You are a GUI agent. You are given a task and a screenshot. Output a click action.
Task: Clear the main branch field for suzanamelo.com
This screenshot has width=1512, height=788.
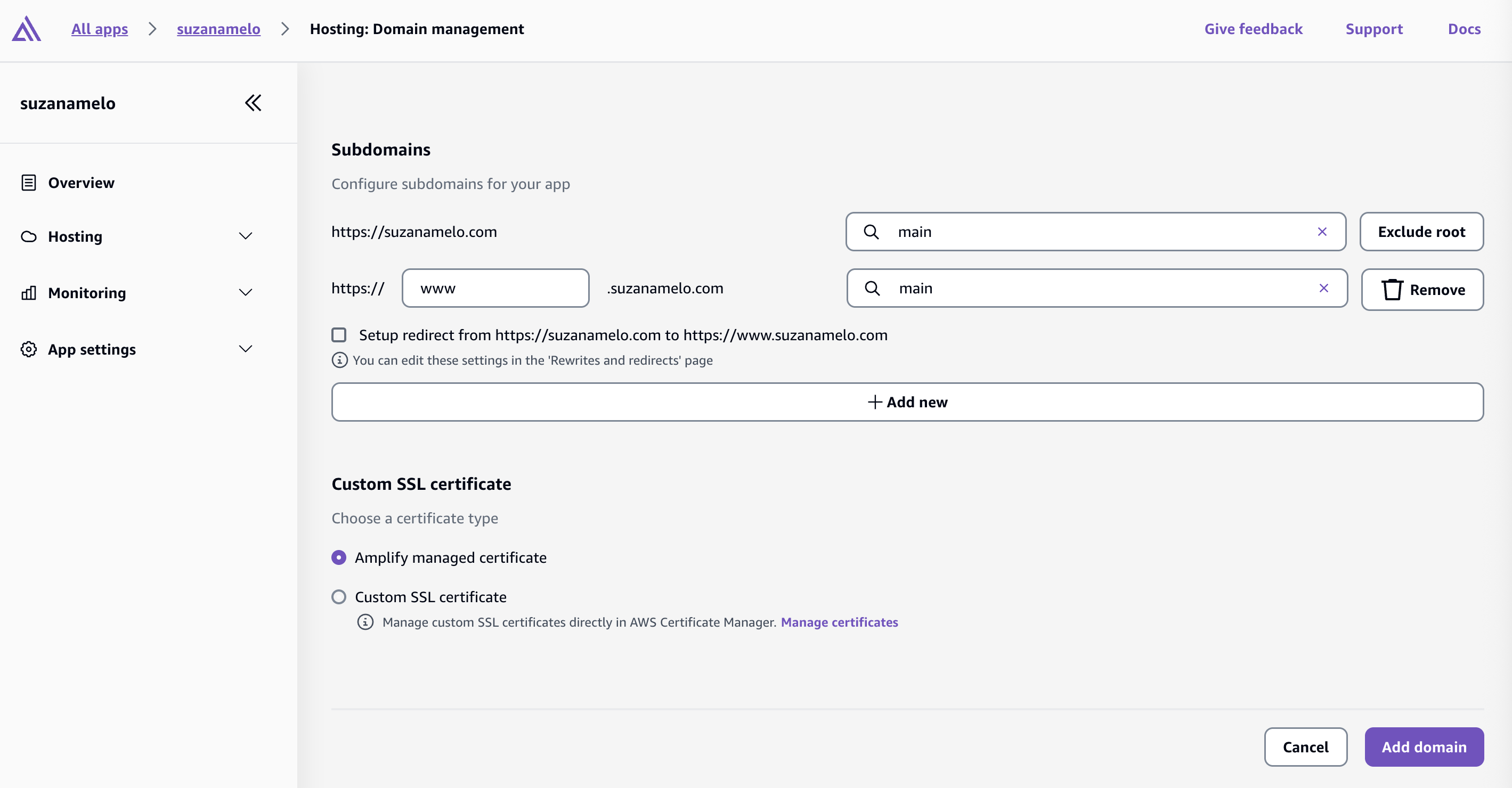(x=1322, y=232)
